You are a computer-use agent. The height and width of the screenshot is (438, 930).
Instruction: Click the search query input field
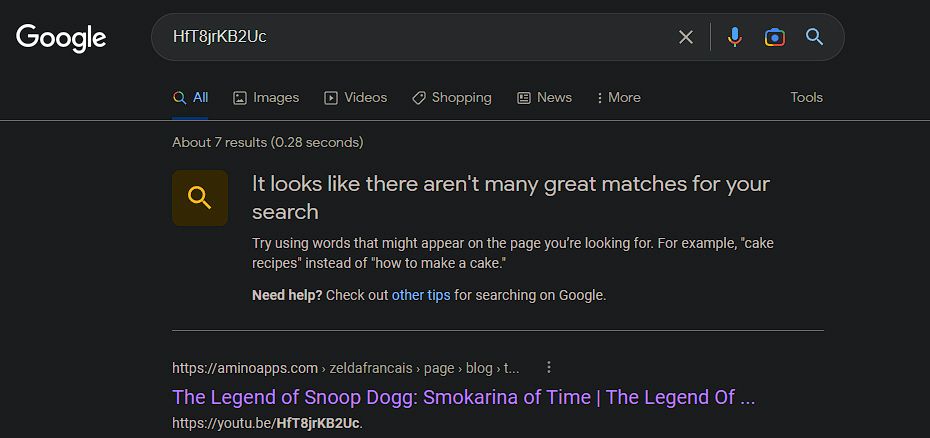pos(420,37)
